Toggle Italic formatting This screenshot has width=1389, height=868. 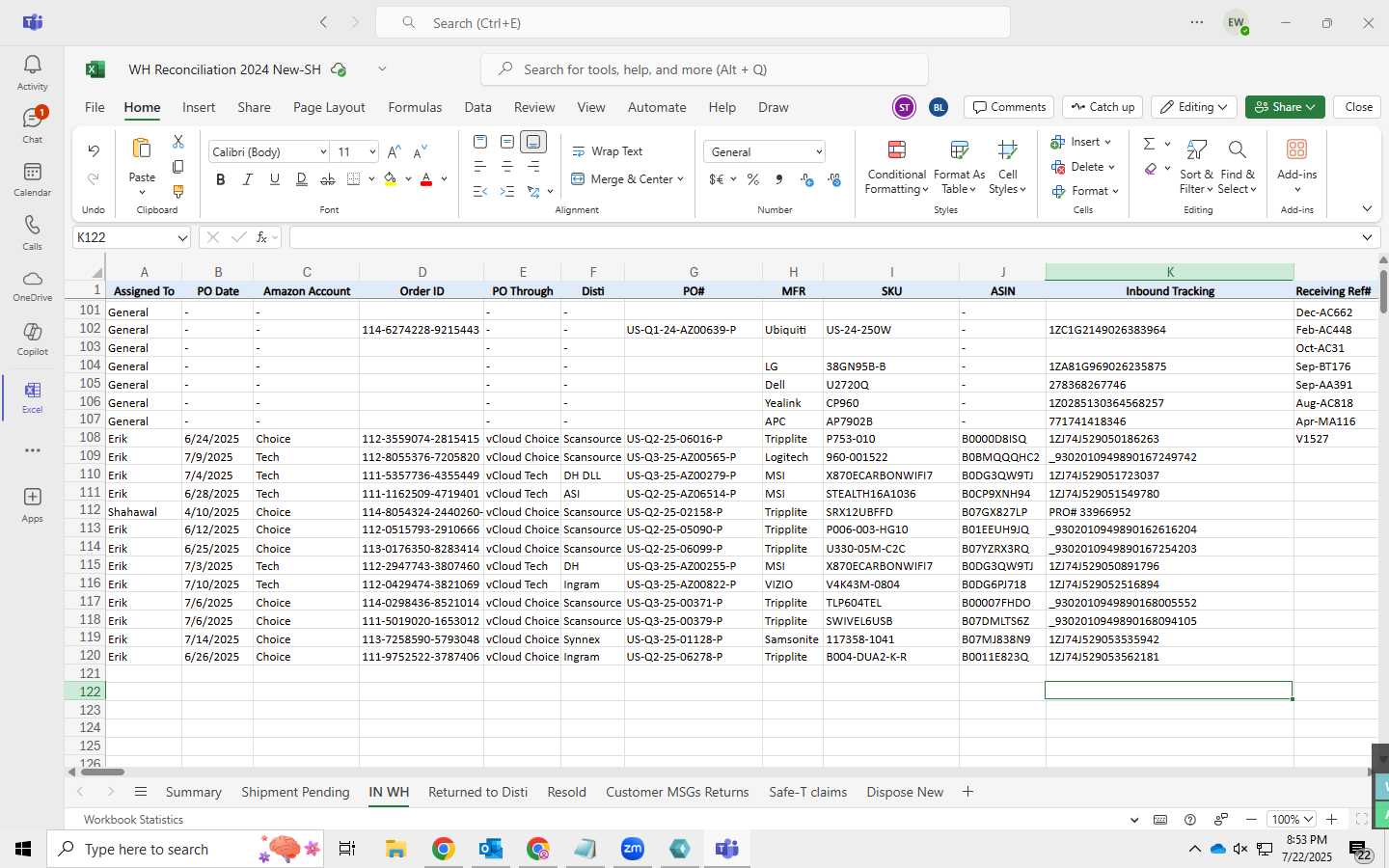[x=248, y=179]
